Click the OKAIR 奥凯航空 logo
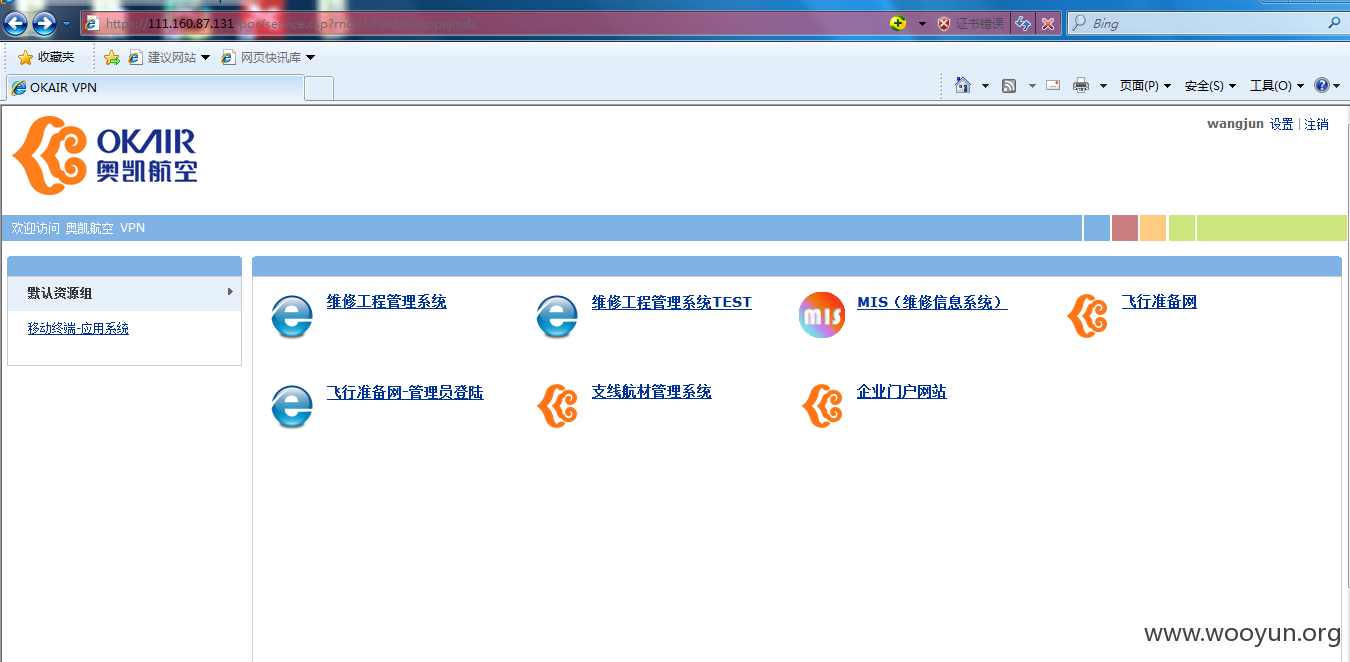 104,155
